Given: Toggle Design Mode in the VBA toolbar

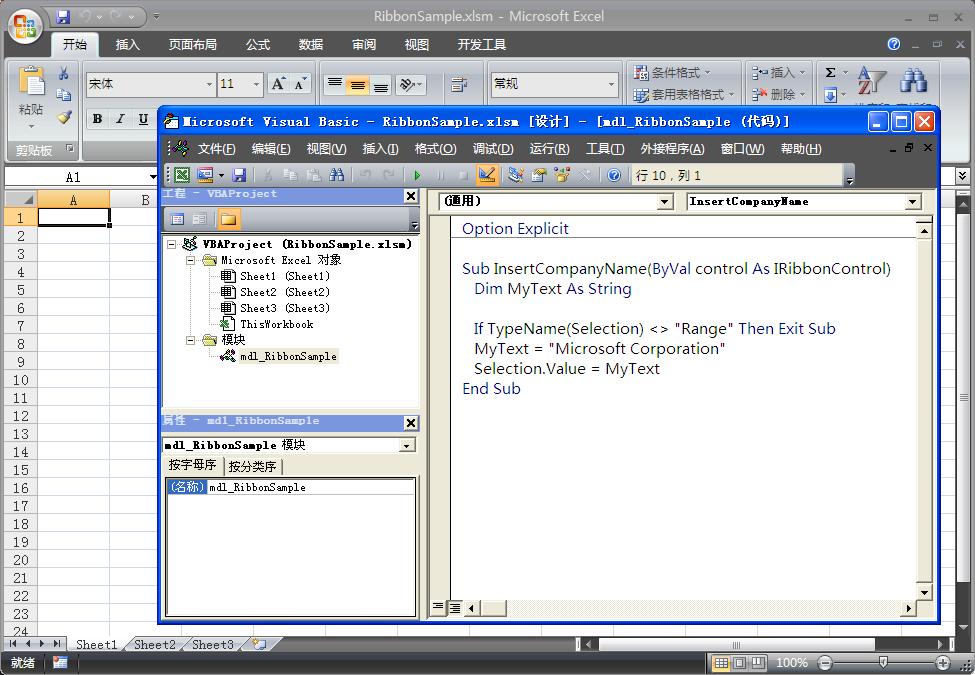Looking at the screenshot, I should (x=487, y=175).
